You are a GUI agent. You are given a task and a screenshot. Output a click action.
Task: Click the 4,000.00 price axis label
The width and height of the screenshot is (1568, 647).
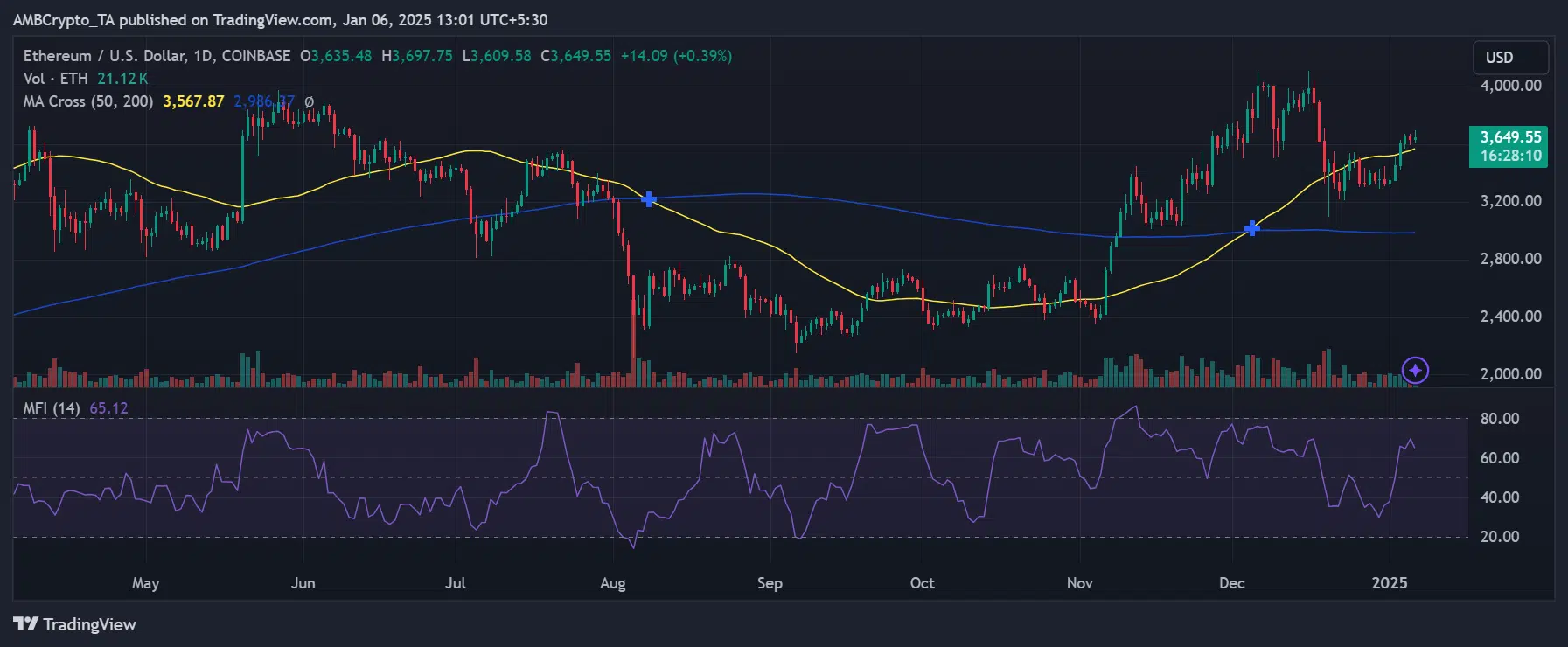[1510, 86]
